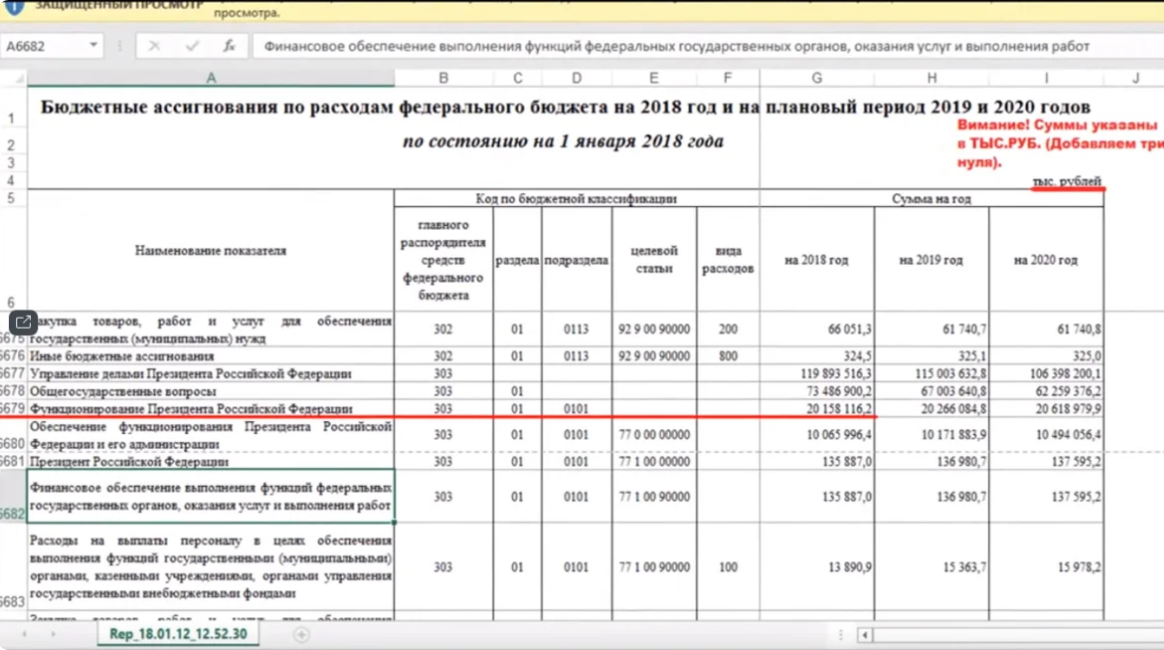Select column I header
Viewport: 1164px width, 650px height.
point(1046,78)
